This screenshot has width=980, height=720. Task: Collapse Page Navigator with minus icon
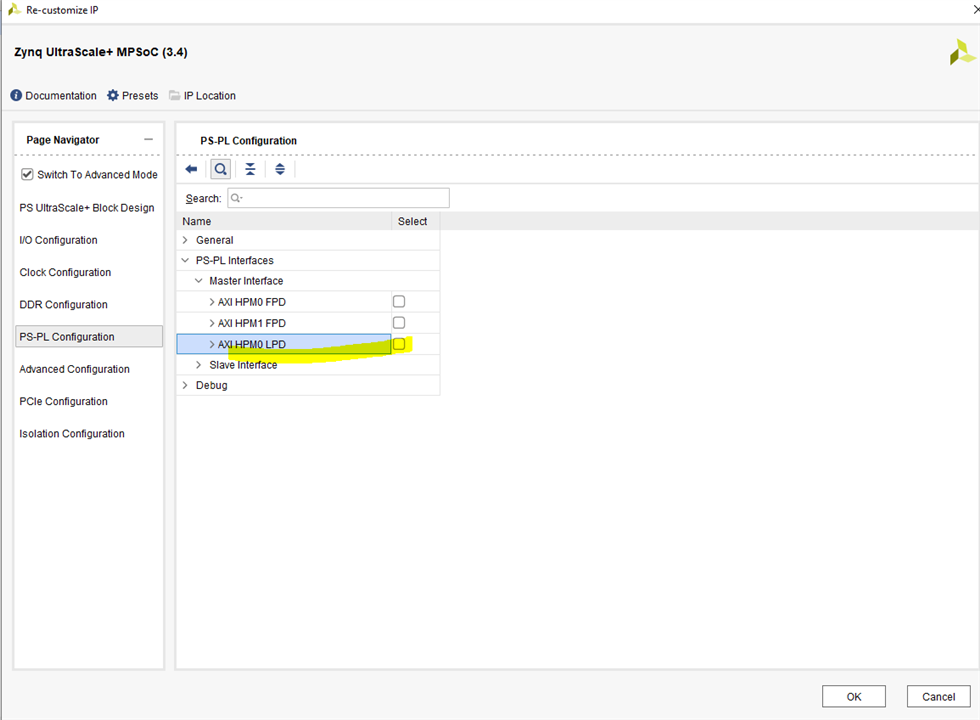[149, 140]
